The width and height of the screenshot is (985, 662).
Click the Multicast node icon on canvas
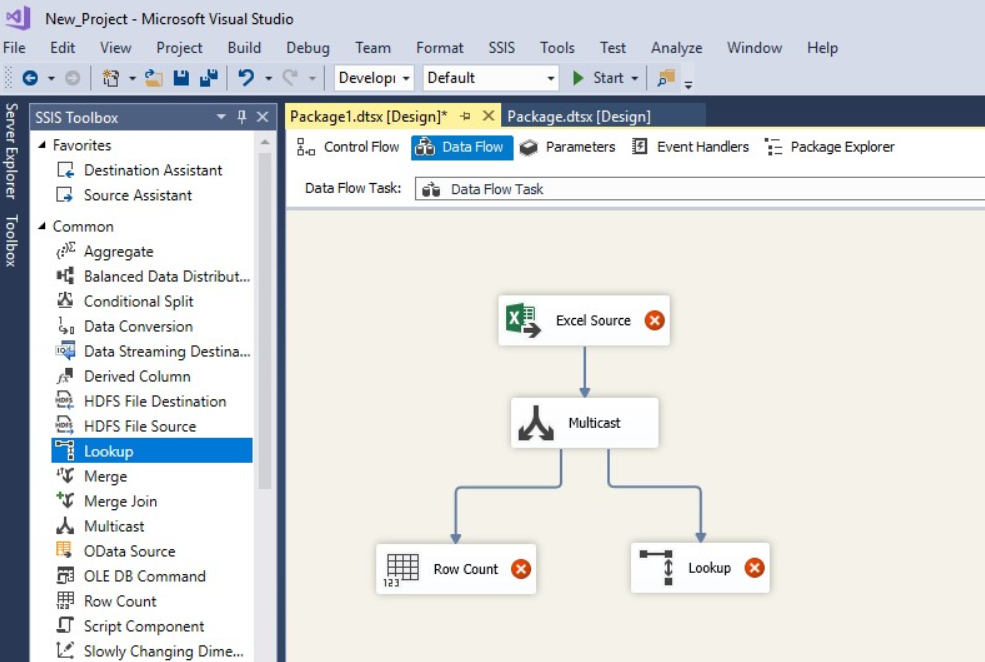[536, 423]
